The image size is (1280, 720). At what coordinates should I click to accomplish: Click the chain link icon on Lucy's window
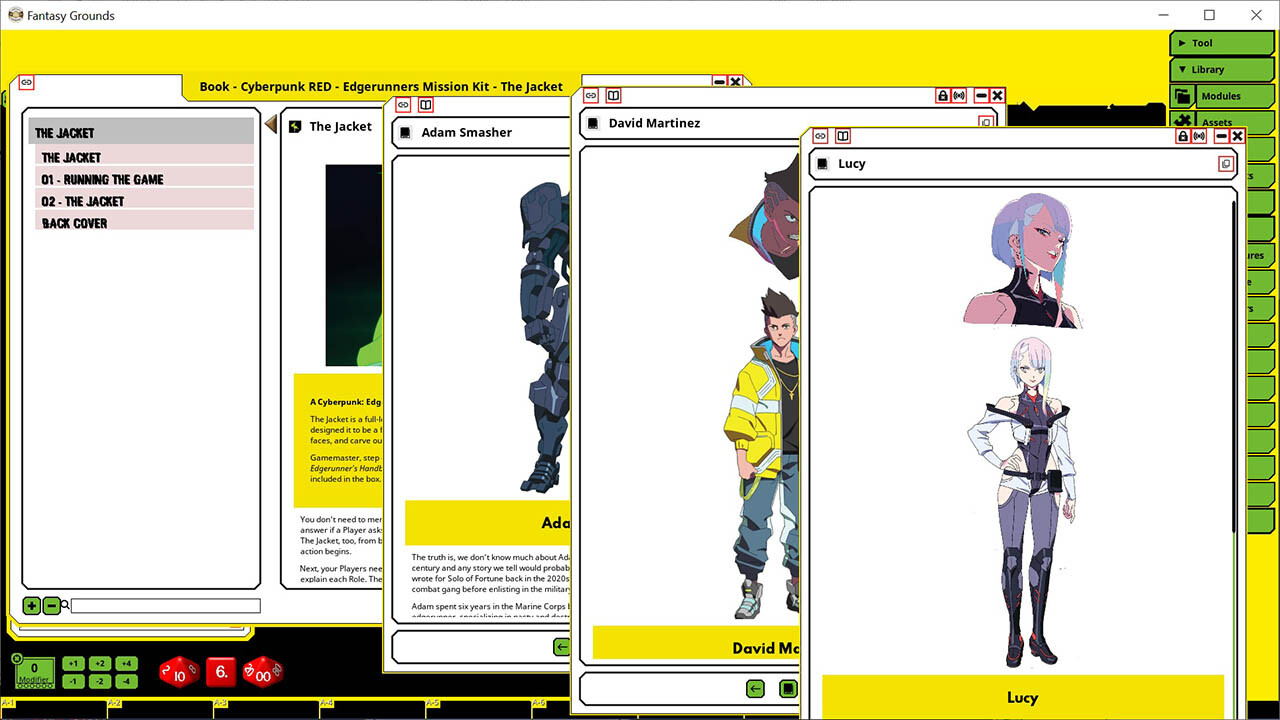point(819,136)
